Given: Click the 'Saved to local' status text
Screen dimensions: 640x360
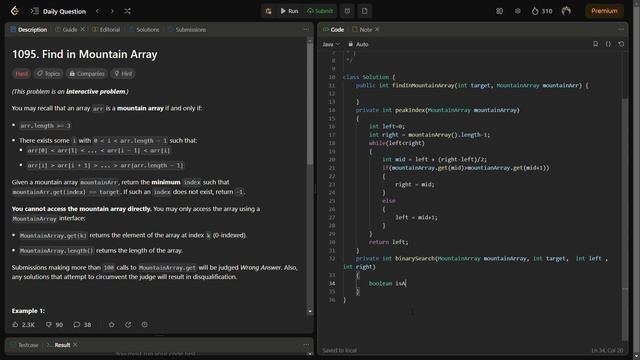Looking at the screenshot, I should 339,350.
